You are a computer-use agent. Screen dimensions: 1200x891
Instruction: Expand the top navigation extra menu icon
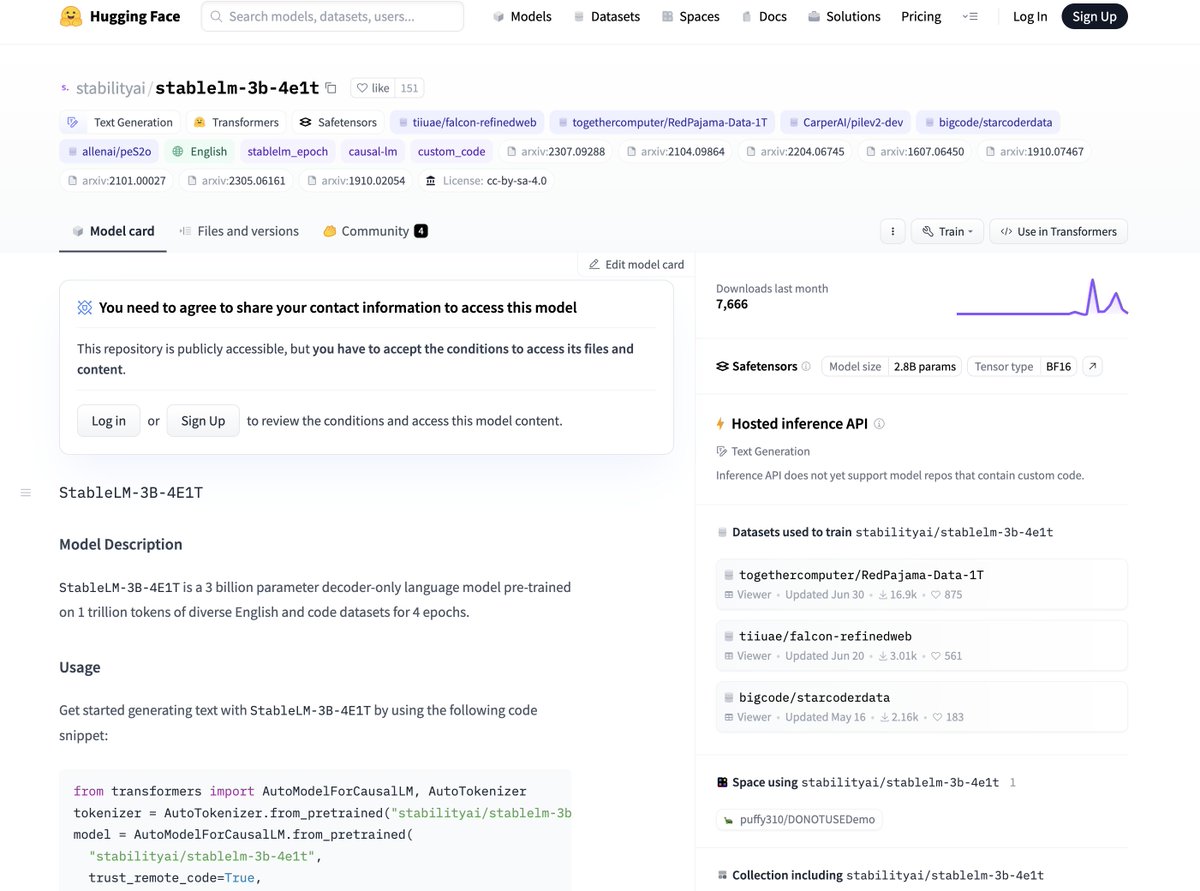tap(970, 17)
